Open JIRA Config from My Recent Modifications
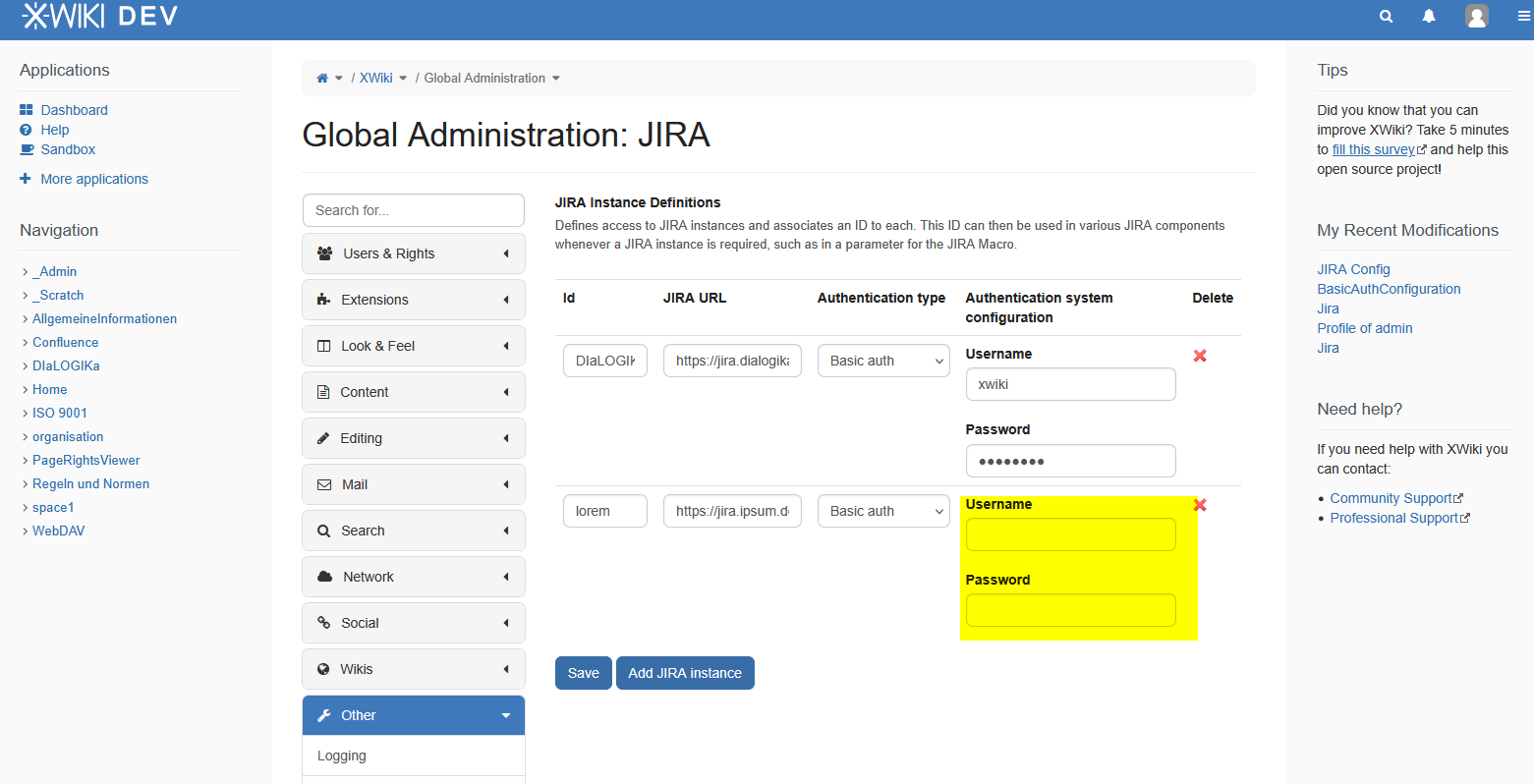This screenshot has height=784, width=1534. tap(1353, 269)
